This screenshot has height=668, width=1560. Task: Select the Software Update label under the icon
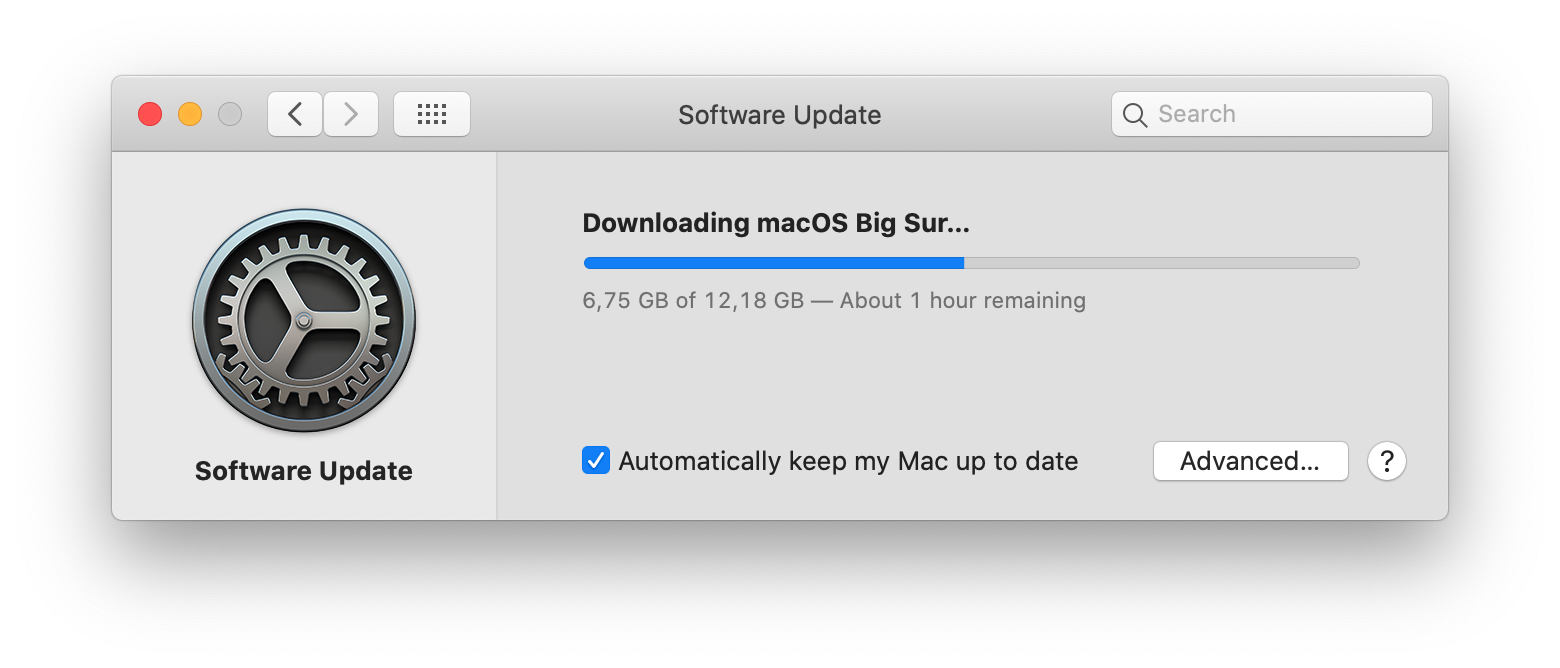(x=303, y=470)
